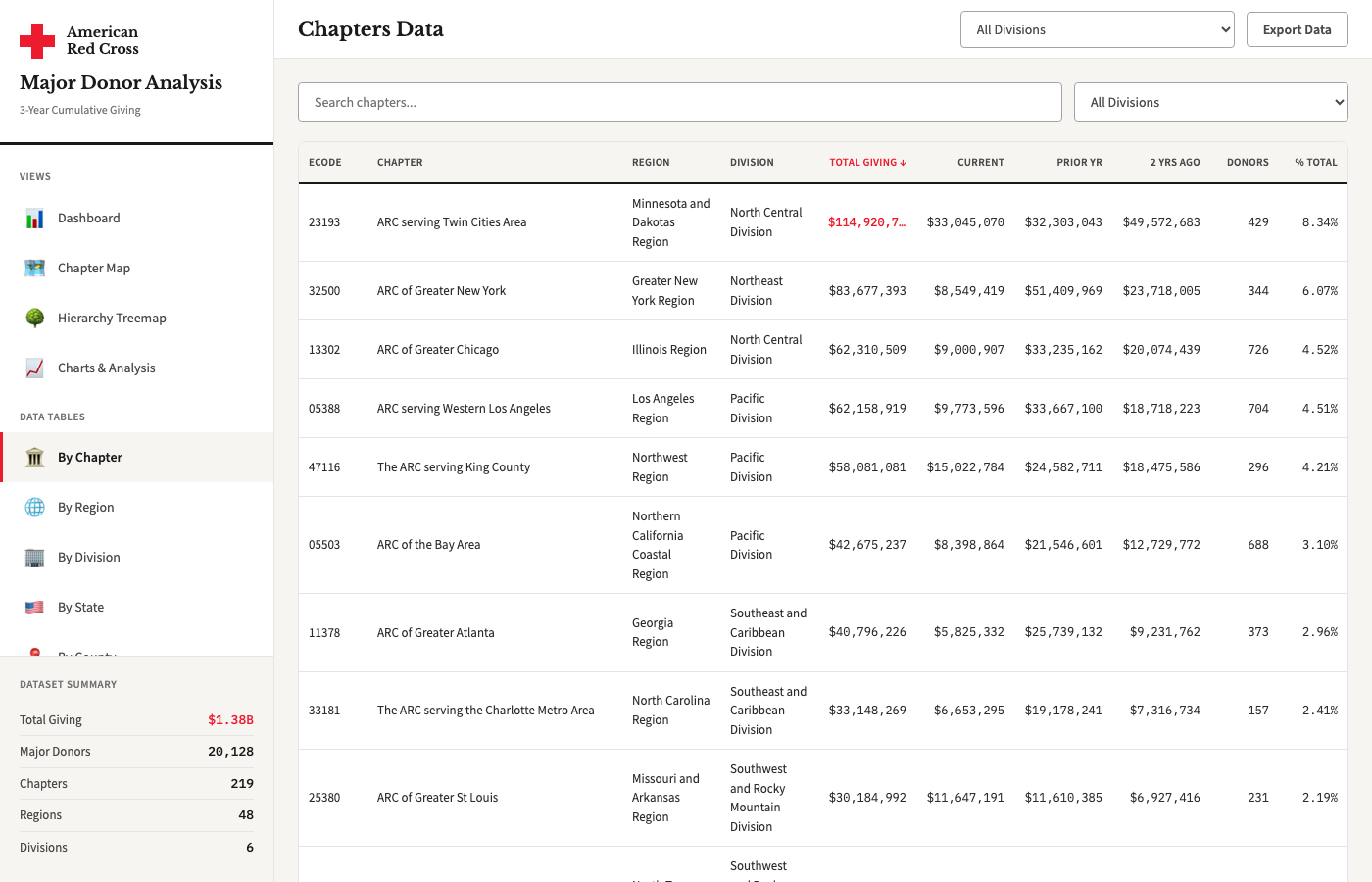Screen dimensions: 1372x882
Task: Click the By Chapter building icon
Action: click(35, 458)
